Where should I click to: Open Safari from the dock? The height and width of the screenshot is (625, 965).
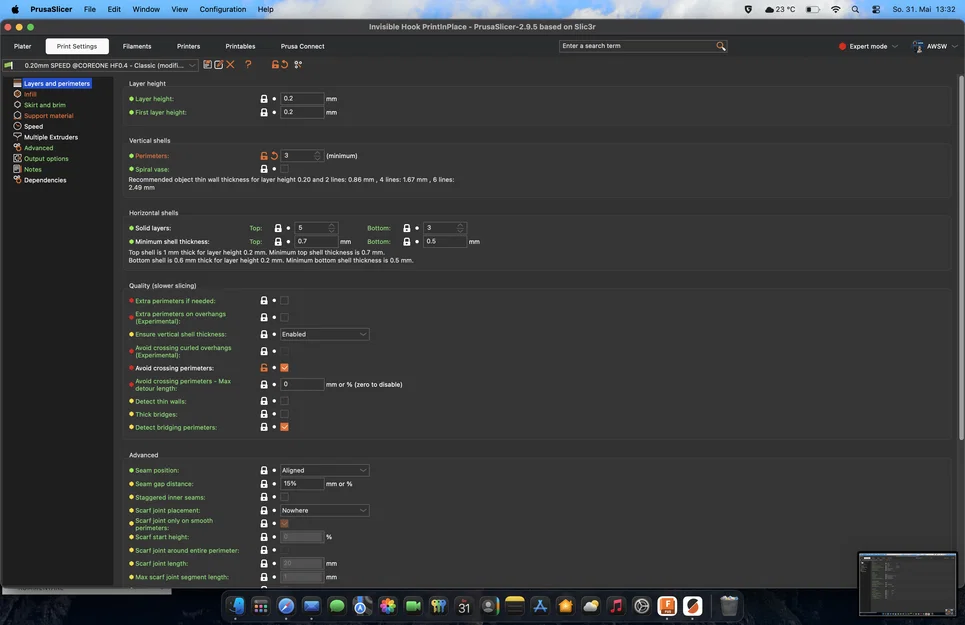pyautogui.click(x=286, y=606)
